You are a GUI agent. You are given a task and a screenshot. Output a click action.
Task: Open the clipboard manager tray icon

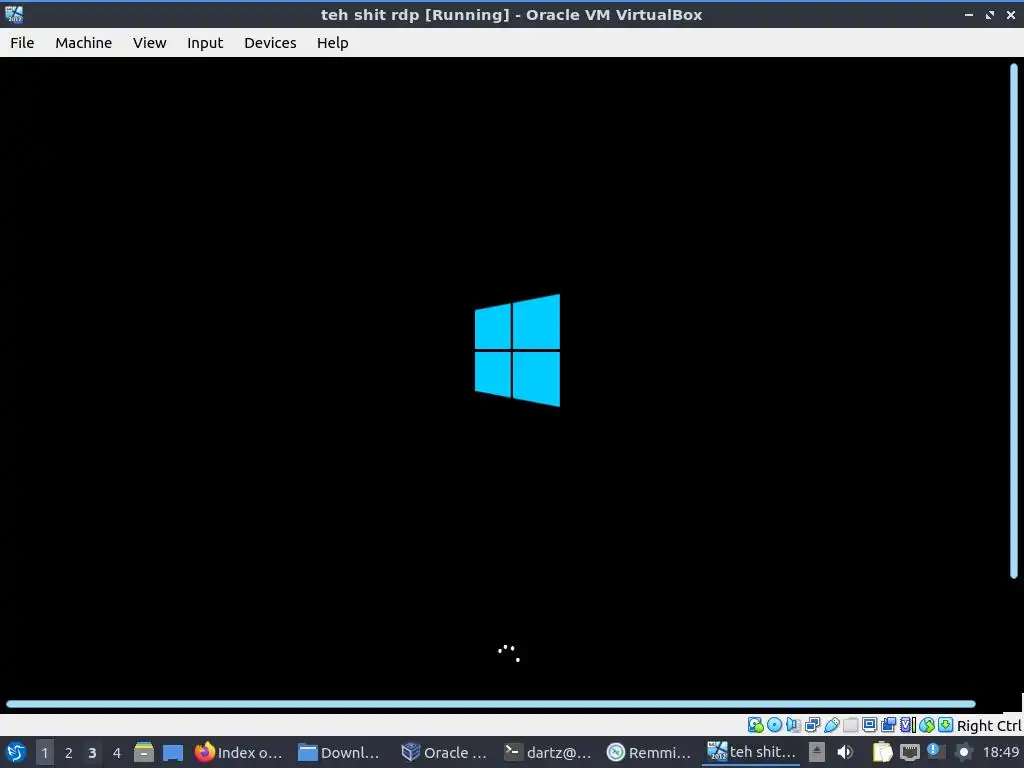[882, 752]
